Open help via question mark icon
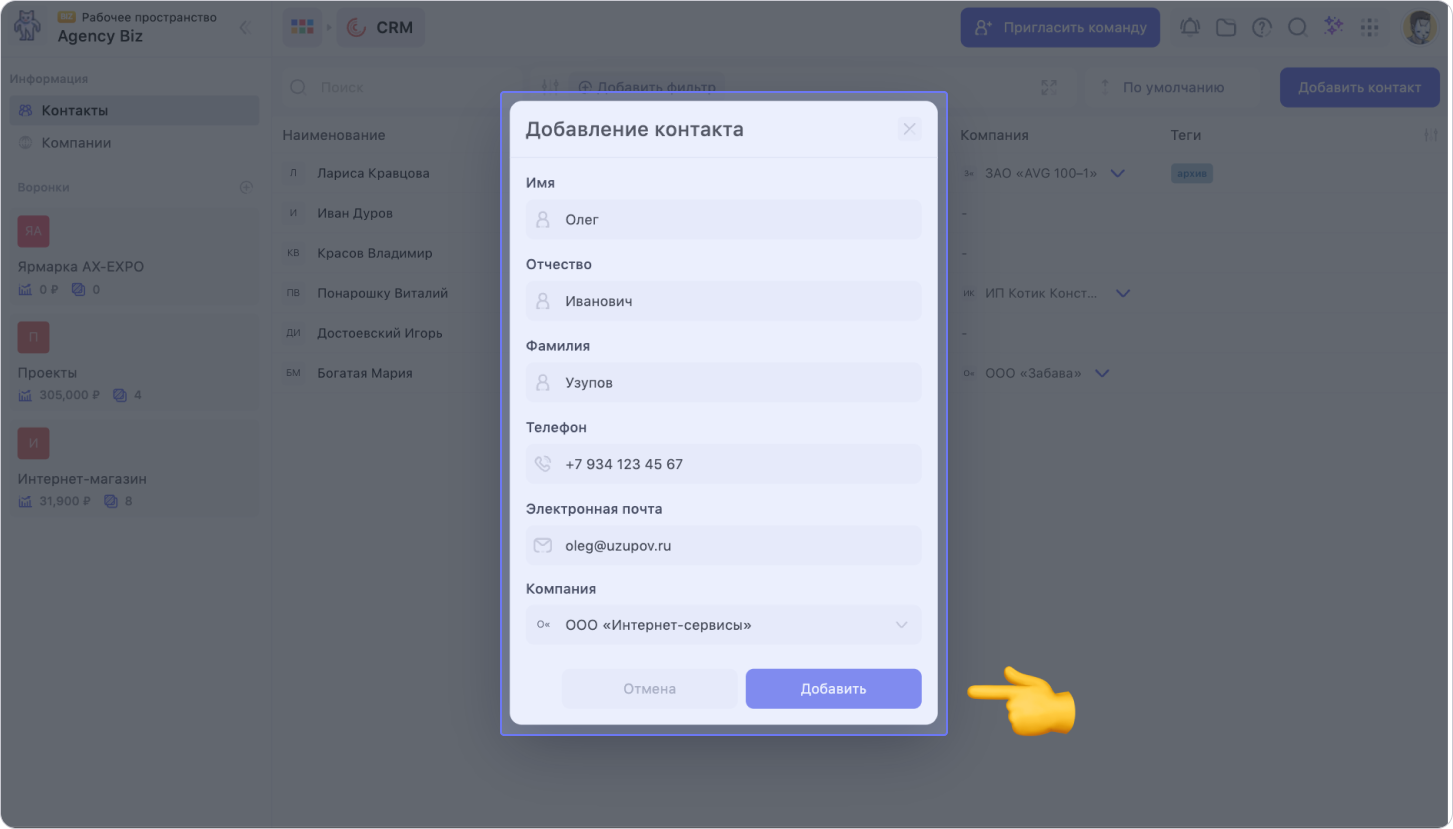Viewport: 1453px width, 829px height. [1262, 27]
